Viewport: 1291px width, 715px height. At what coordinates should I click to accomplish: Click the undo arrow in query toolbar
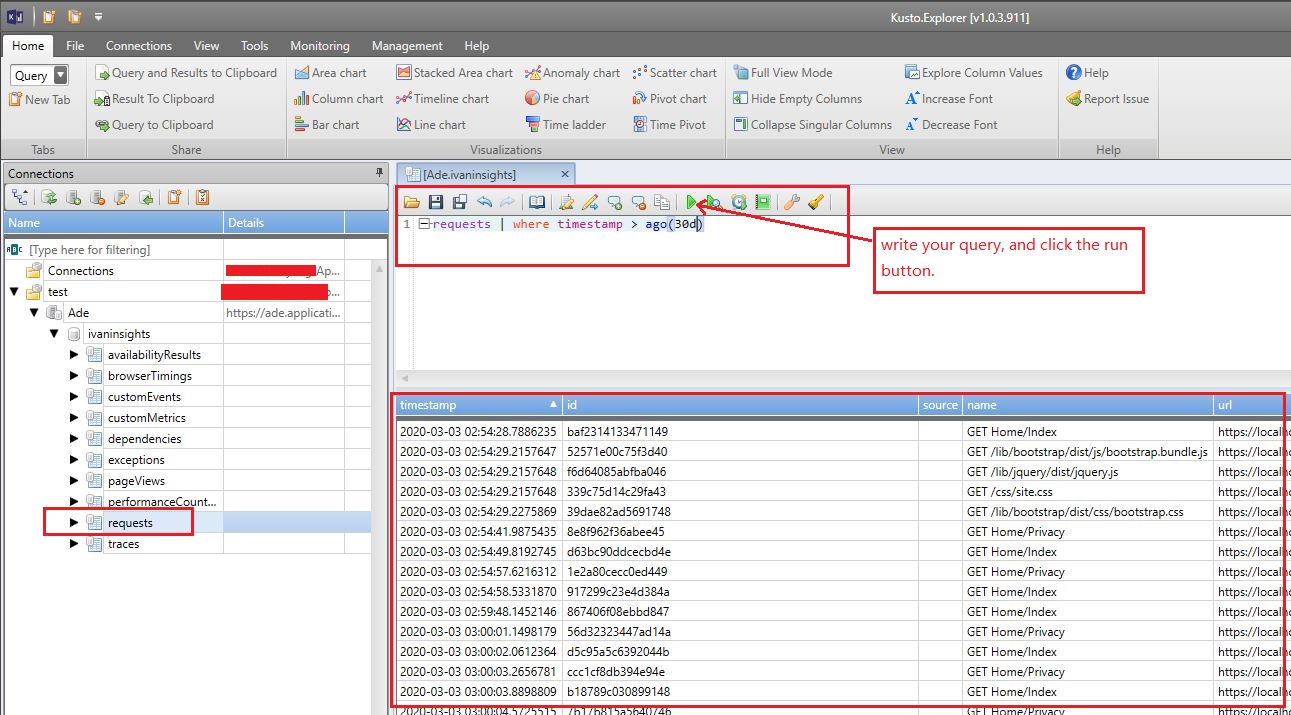[x=484, y=202]
